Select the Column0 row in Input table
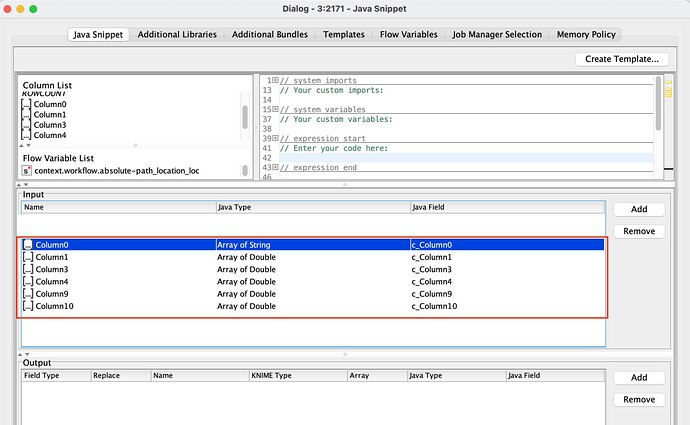 (x=313, y=245)
